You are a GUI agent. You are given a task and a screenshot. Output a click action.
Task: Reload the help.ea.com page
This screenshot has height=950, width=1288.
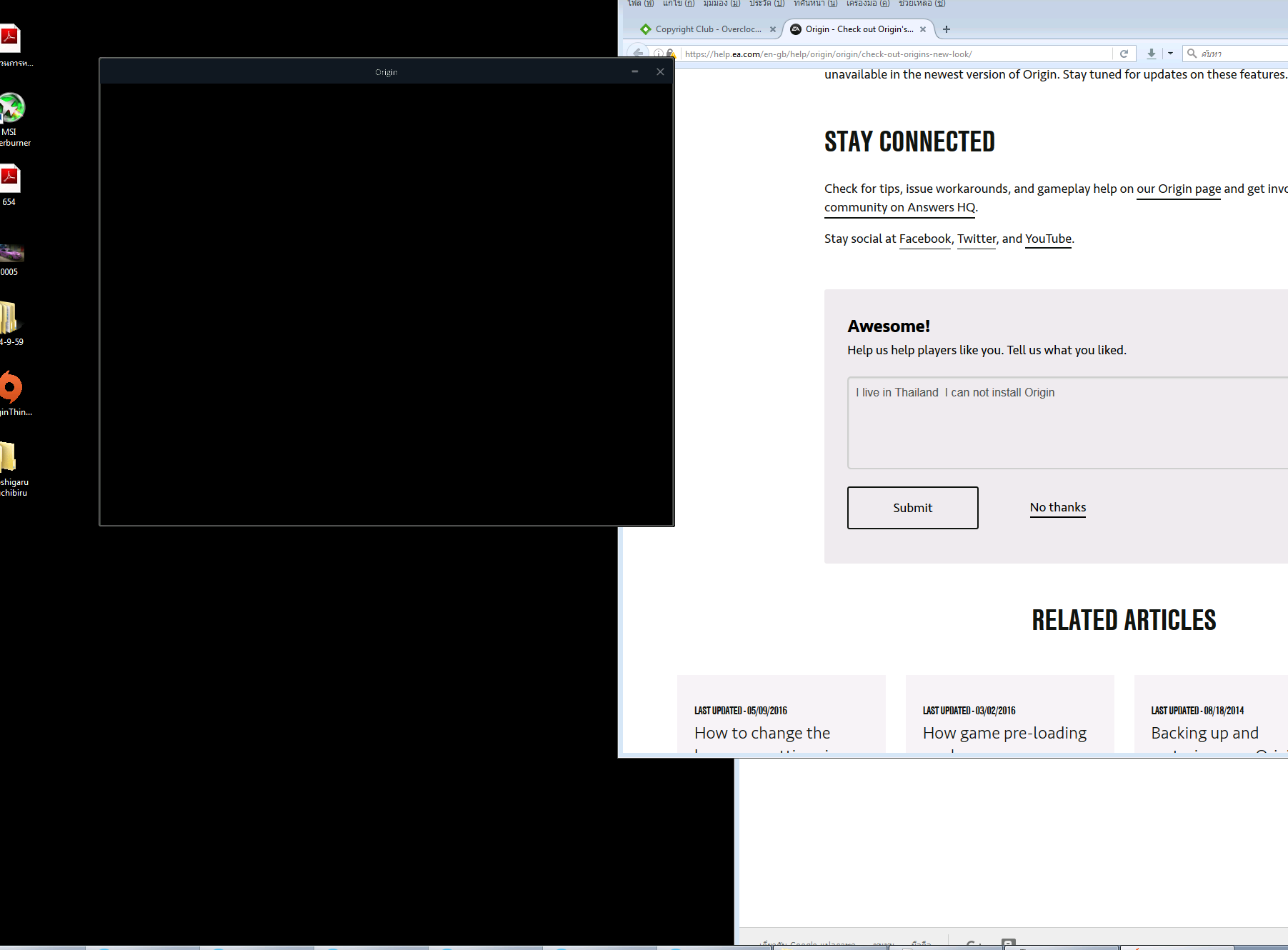[x=1124, y=54]
